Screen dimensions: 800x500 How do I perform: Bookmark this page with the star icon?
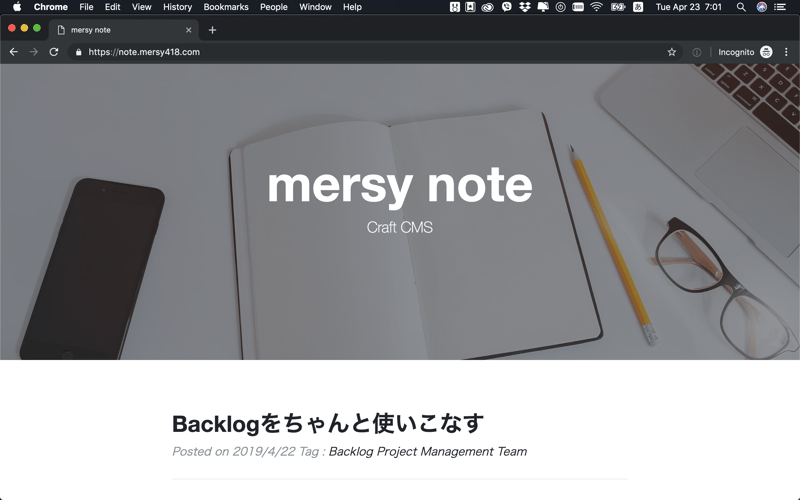(672, 52)
